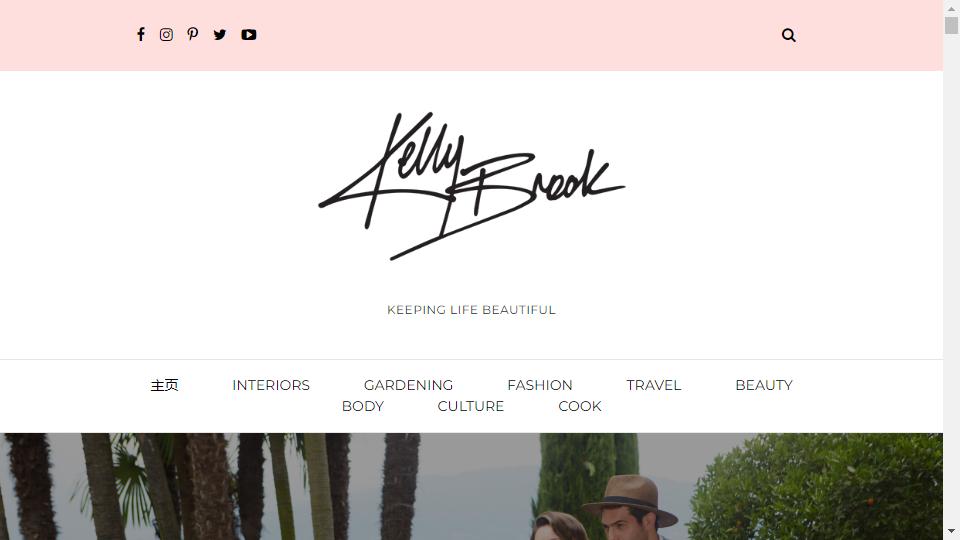Click the search magnifier icon

(x=789, y=35)
